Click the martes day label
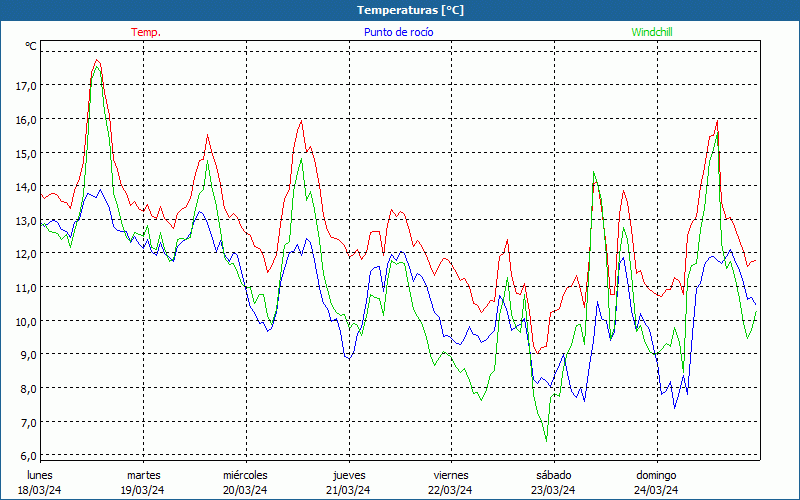Screen dimensions: 800x500 tap(143, 475)
